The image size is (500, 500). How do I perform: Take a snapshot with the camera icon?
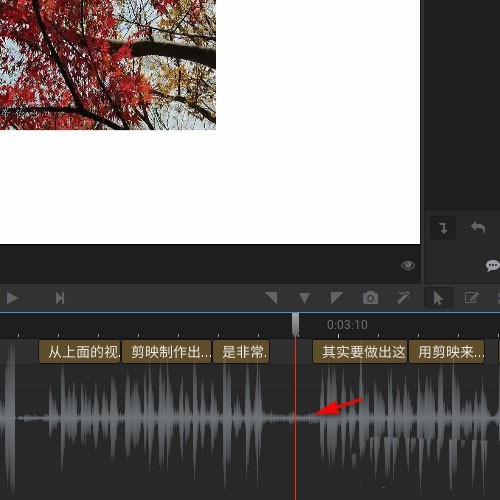click(x=370, y=298)
